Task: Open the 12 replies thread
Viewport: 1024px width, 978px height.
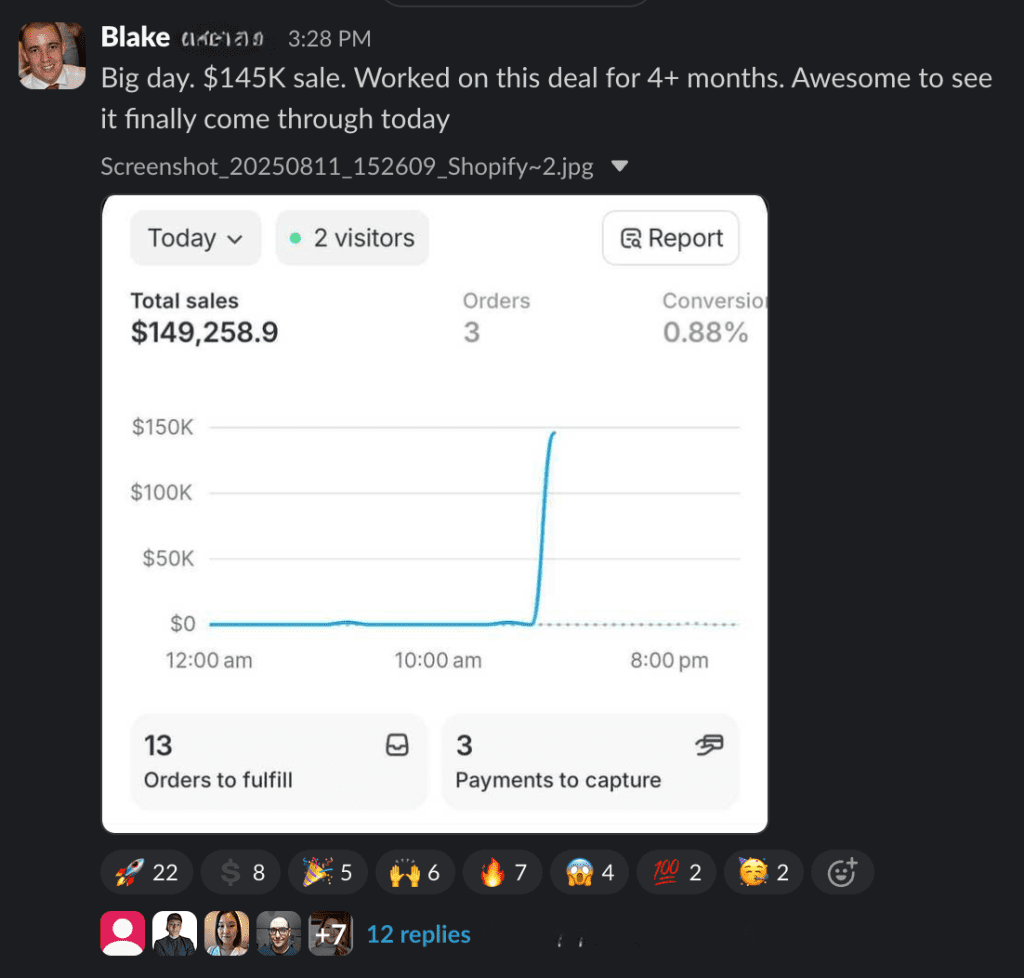Action: pyautogui.click(x=418, y=934)
